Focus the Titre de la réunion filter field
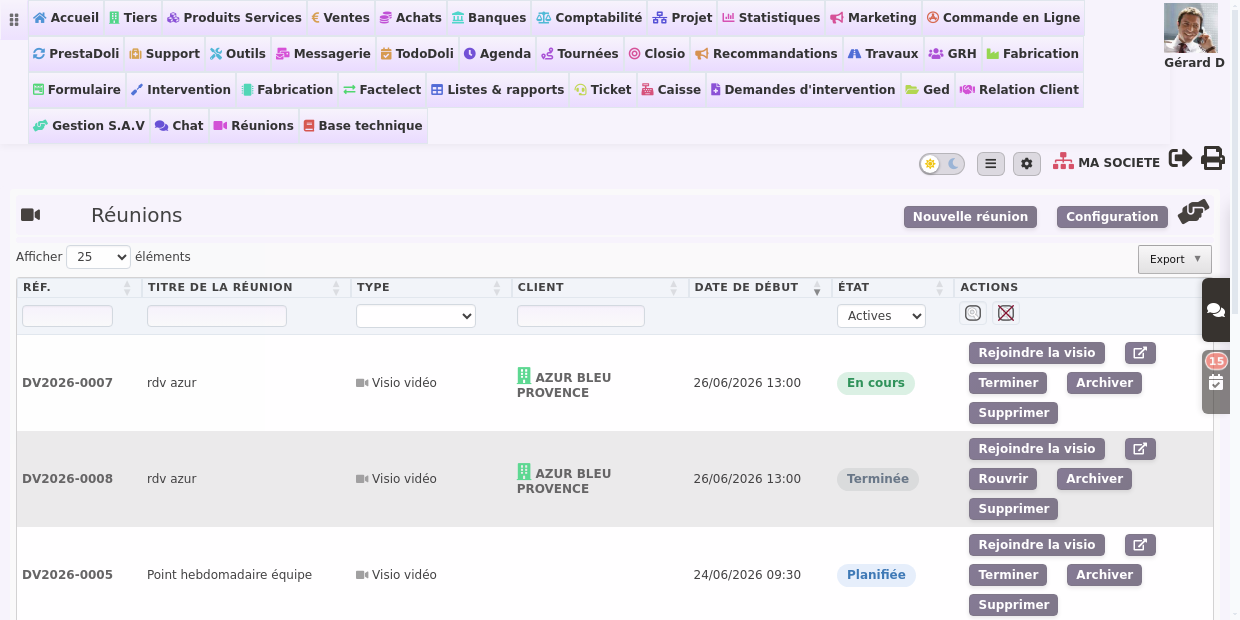This screenshot has width=1240, height=620. pos(217,316)
